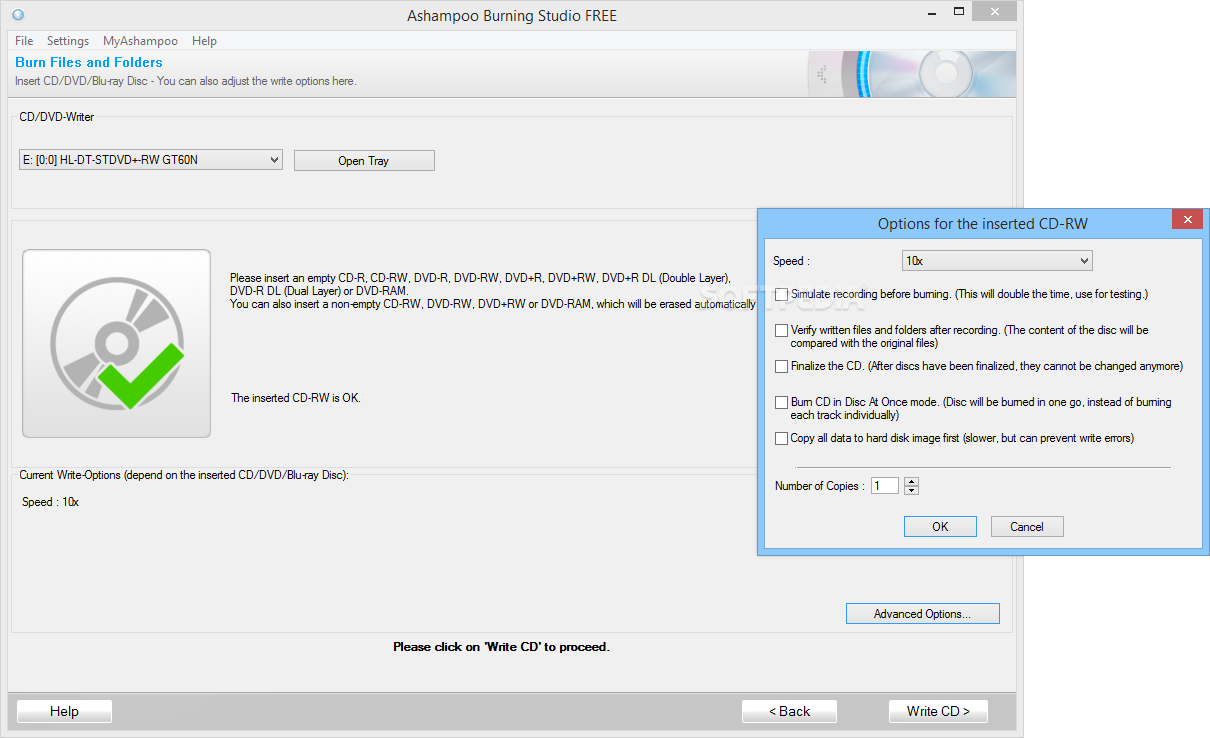Close the CD-RW options dialog

click(x=1187, y=220)
